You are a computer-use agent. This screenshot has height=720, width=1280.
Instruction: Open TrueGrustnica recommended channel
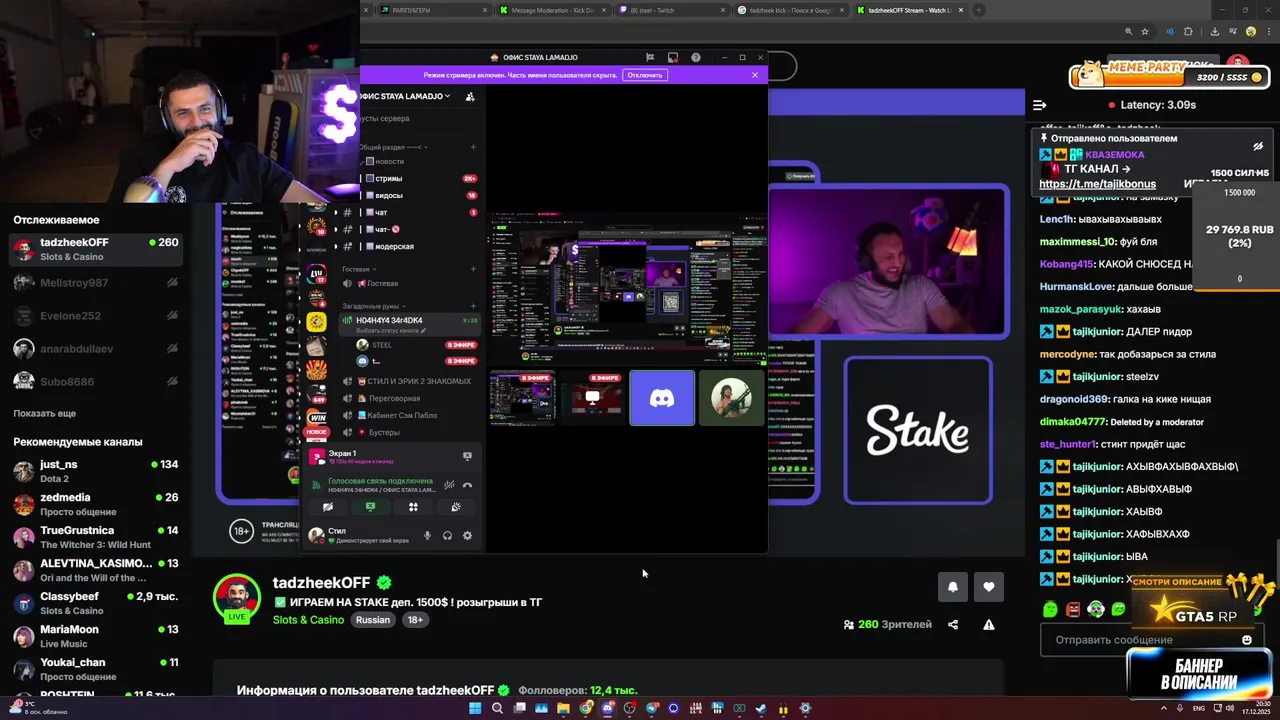click(x=96, y=537)
